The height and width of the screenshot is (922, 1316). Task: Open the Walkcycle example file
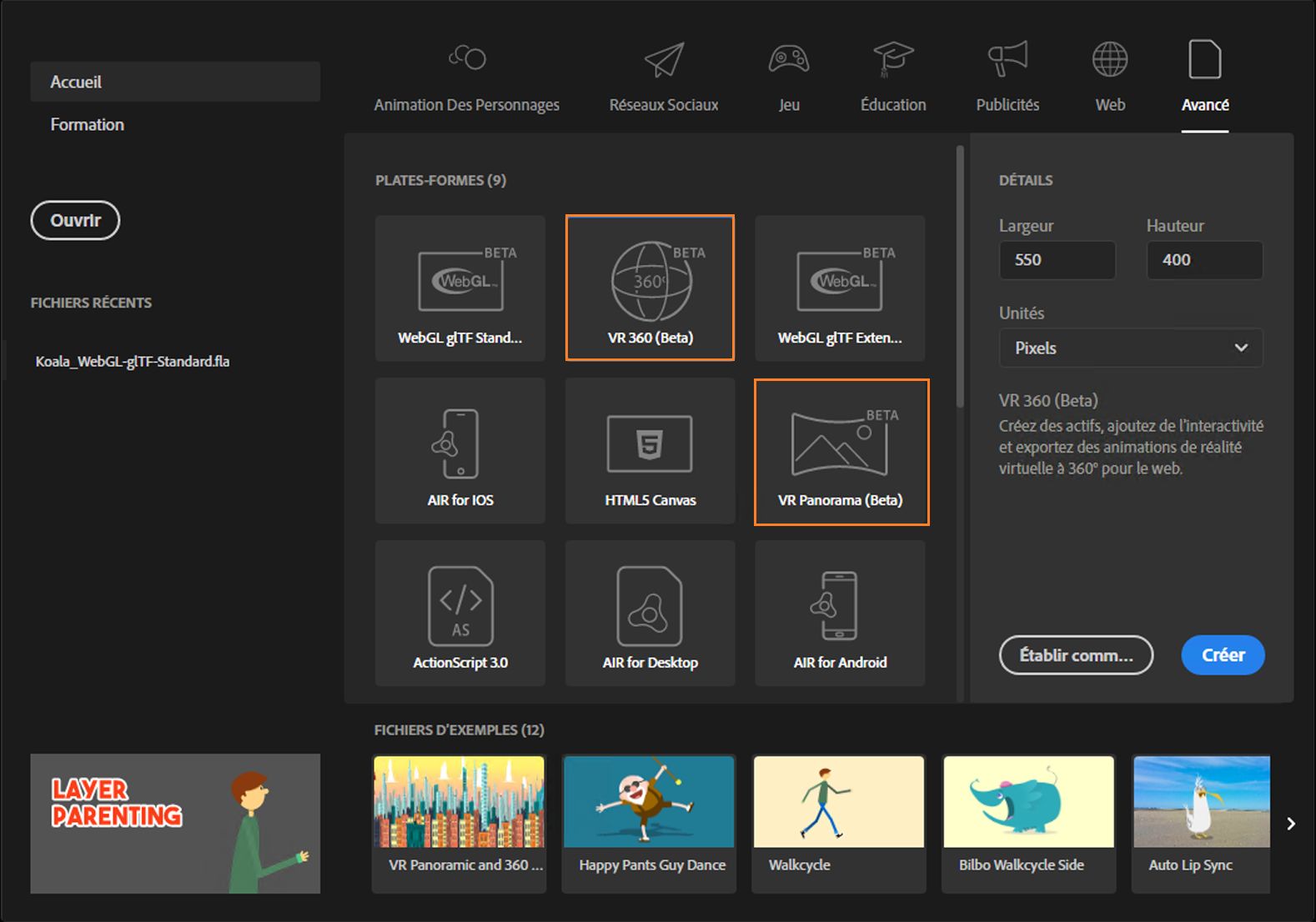pos(839,824)
